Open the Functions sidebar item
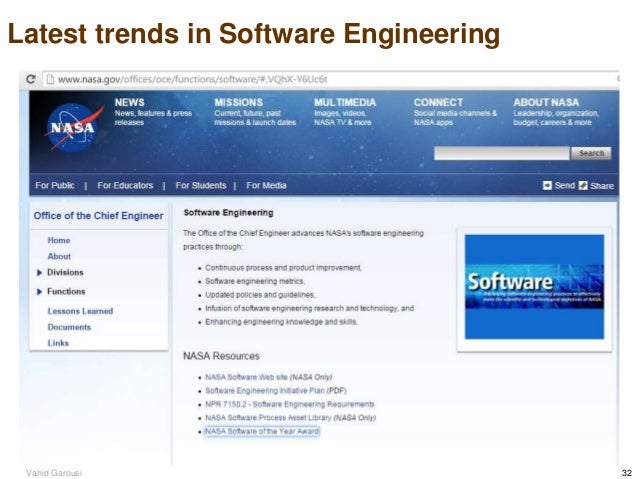This screenshot has height=479, width=638. [x=66, y=292]
